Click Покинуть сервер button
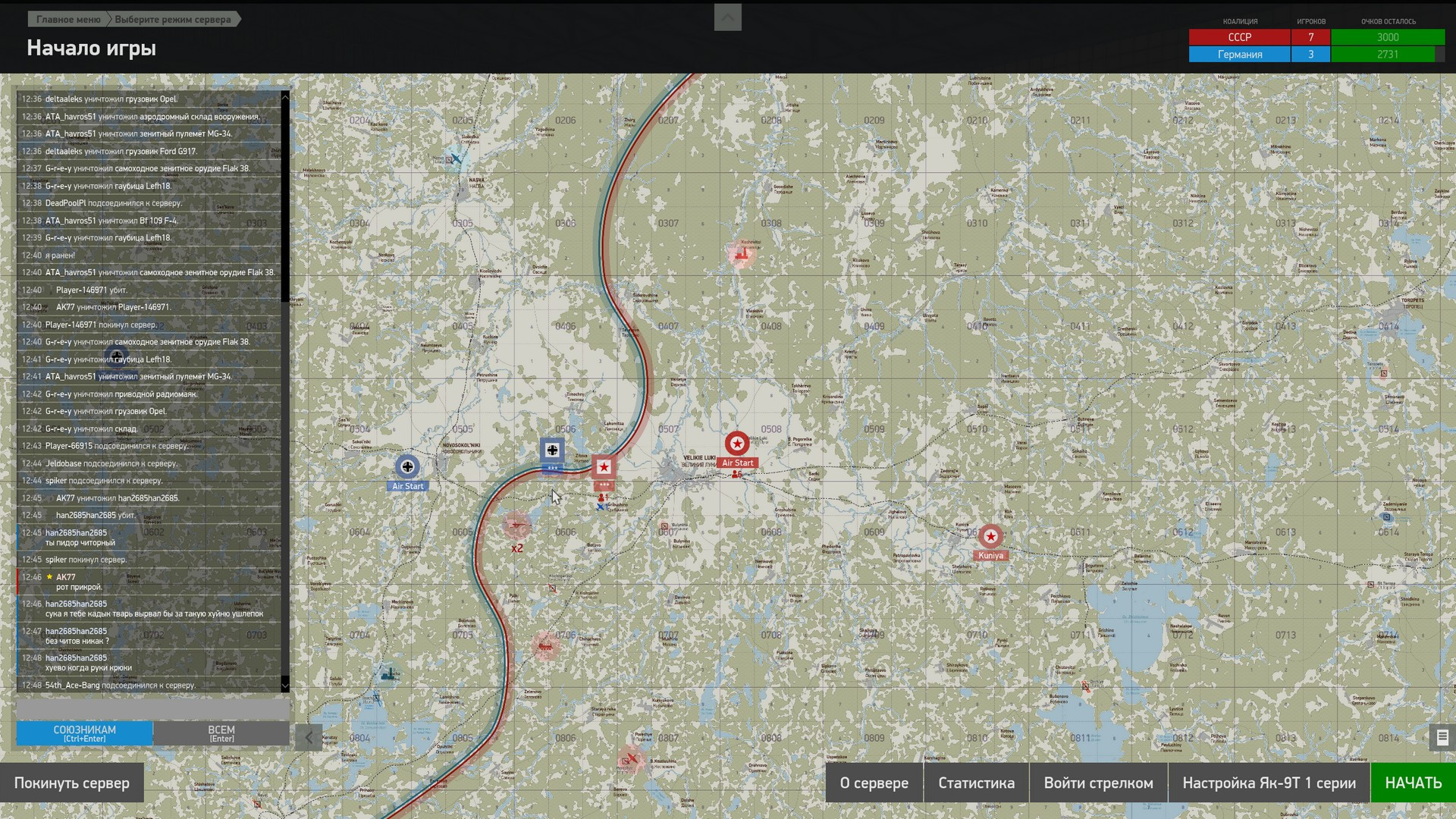The height and width of the screenshot is (819, 1456). 71,783
